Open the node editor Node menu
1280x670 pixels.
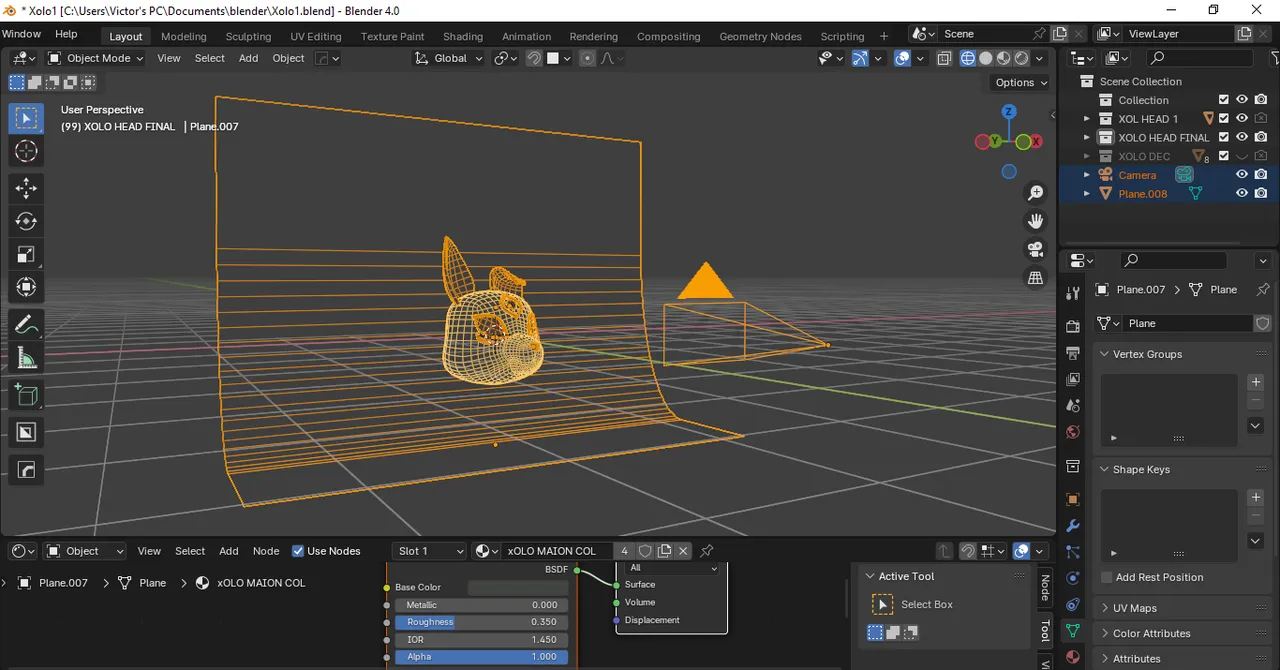click(x=266, y=551)
